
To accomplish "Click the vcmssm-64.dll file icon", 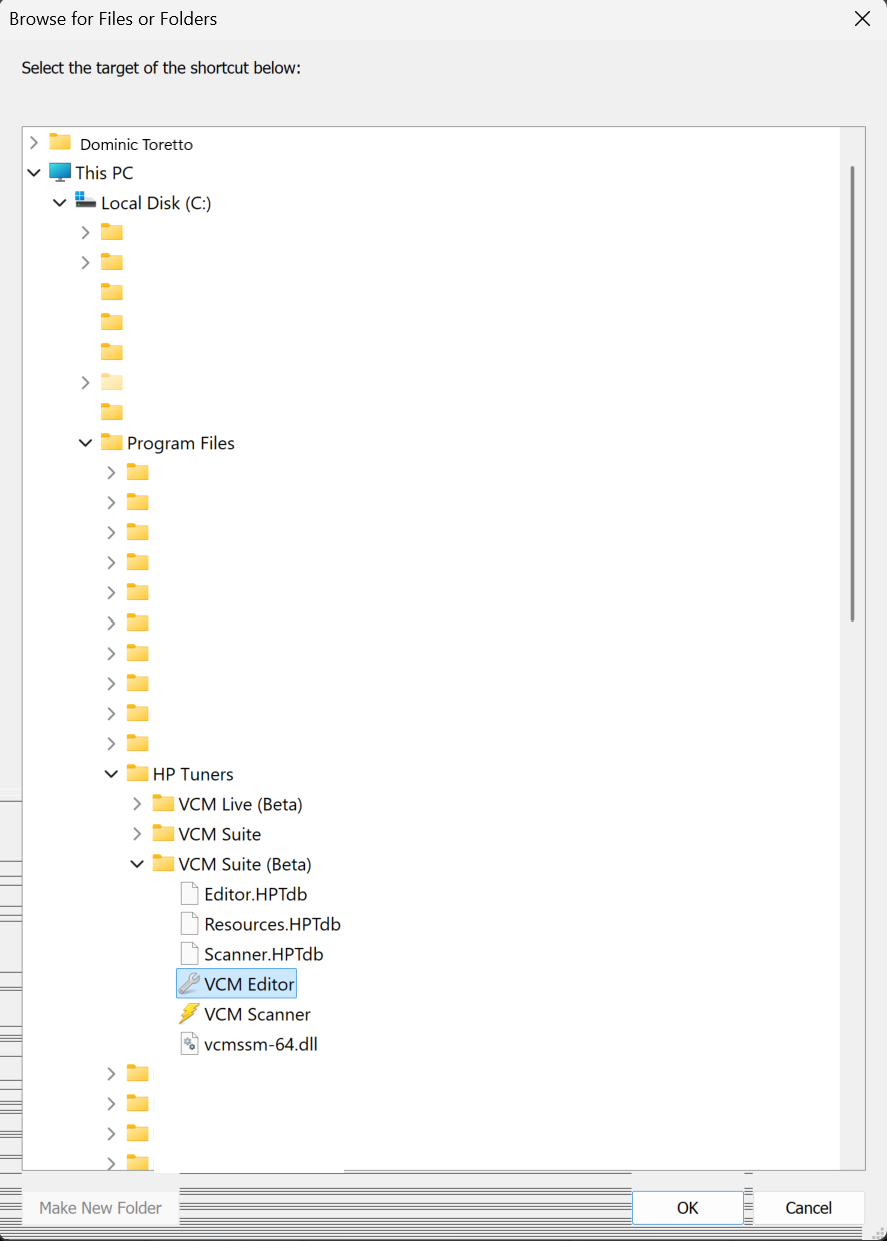I will click(x=189, y=1044).
